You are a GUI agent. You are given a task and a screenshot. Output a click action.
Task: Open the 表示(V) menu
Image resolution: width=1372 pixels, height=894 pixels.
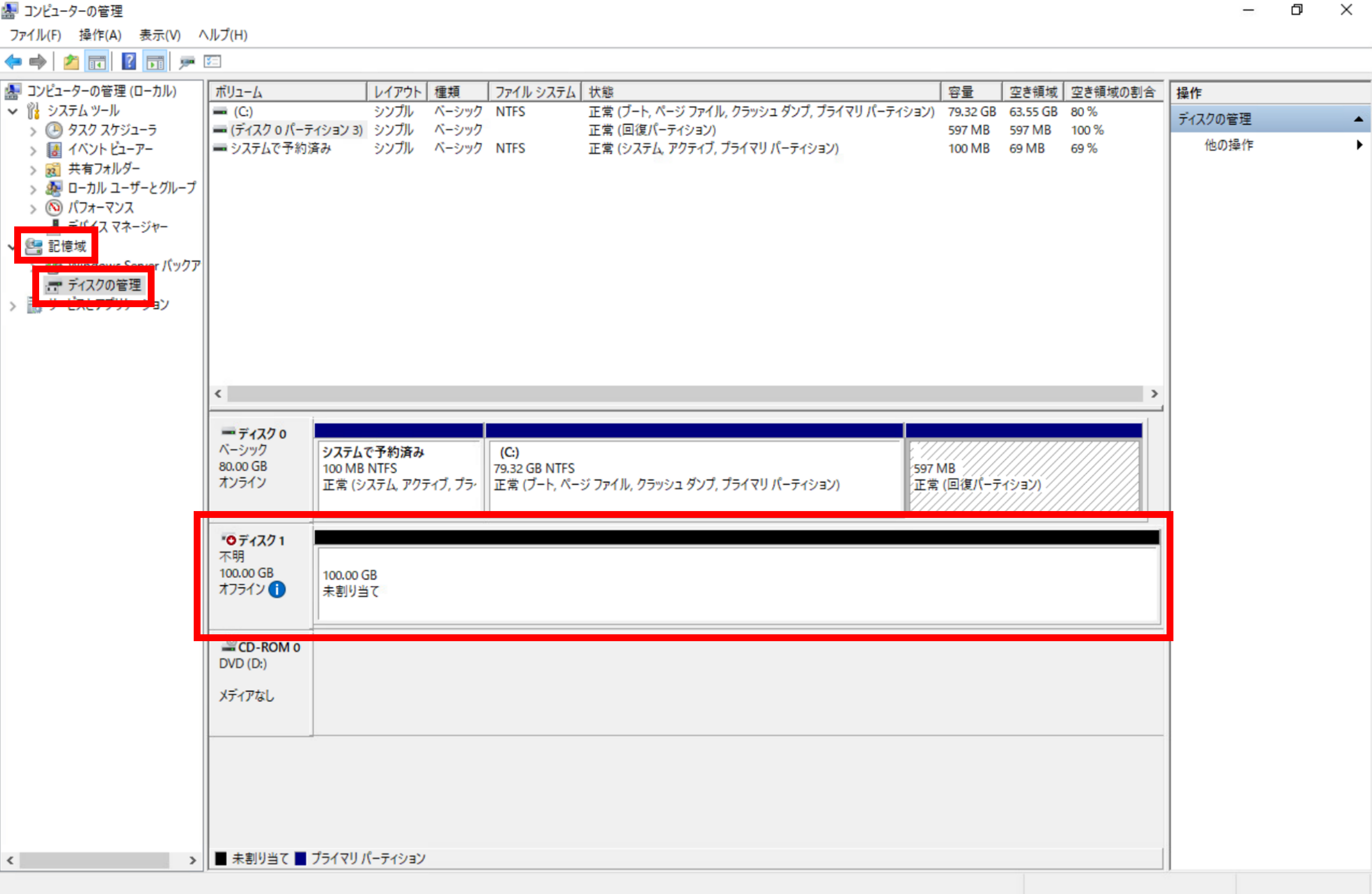(159, 35)
